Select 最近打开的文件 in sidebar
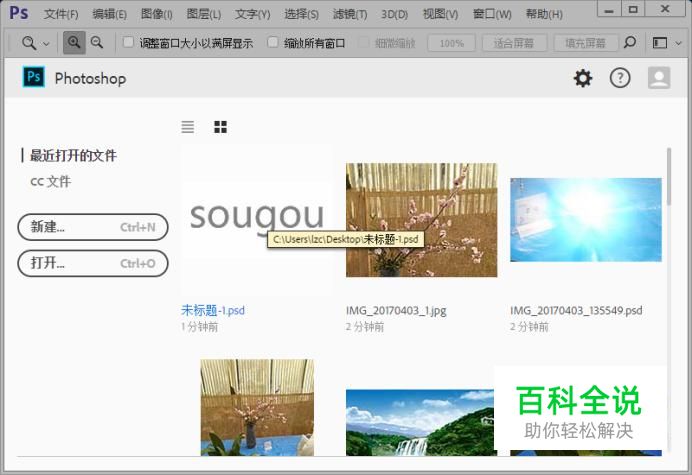 tap(73, 155)
